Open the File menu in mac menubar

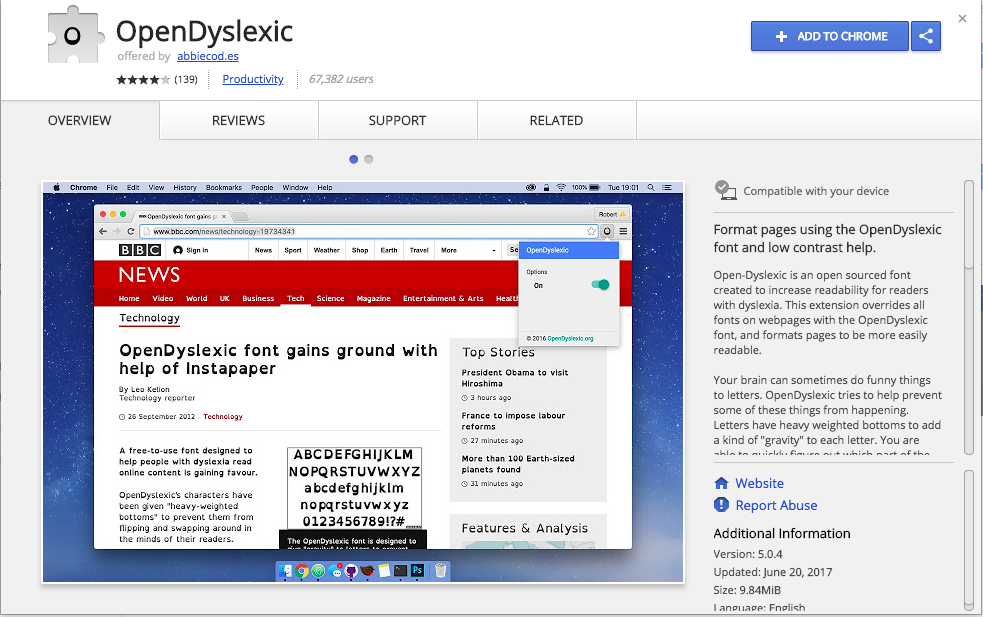click(112, 187)
